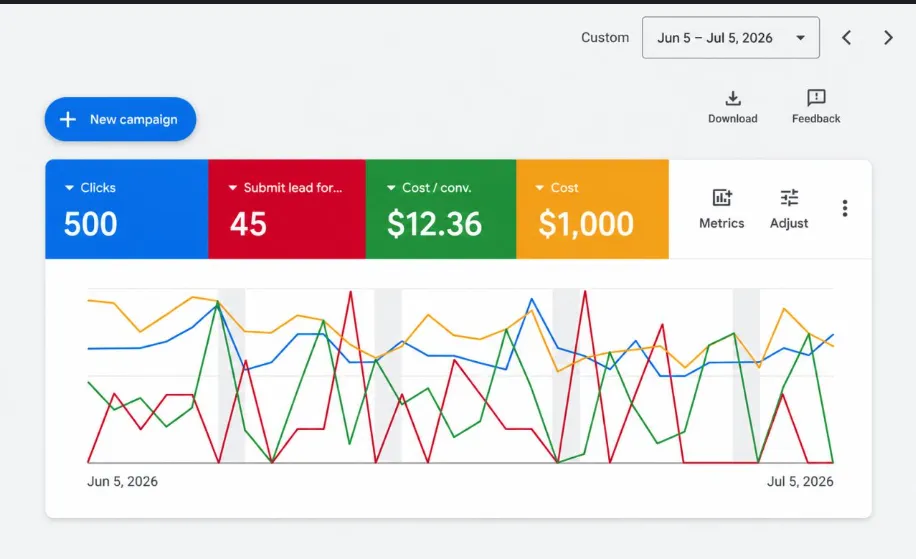
Task: Select the green $12.36 scorecard
Action: [441, 209]
